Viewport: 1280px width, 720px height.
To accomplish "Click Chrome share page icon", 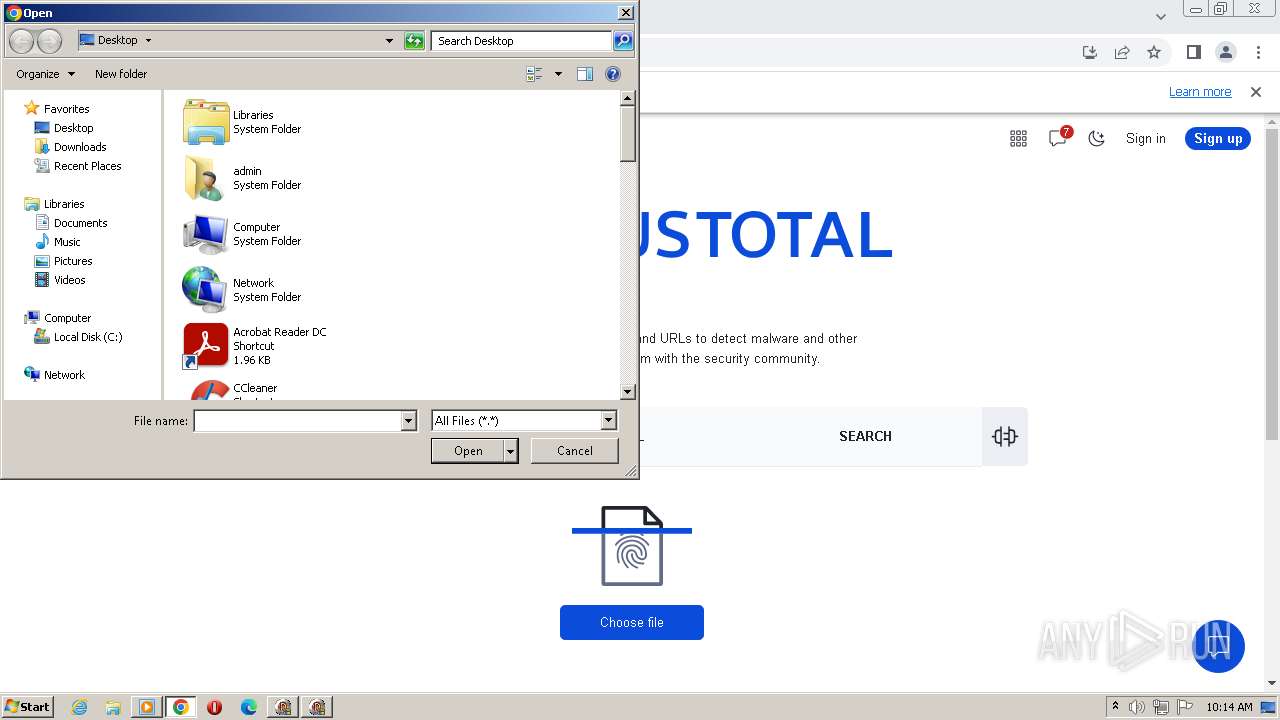I will point(1122,52).
